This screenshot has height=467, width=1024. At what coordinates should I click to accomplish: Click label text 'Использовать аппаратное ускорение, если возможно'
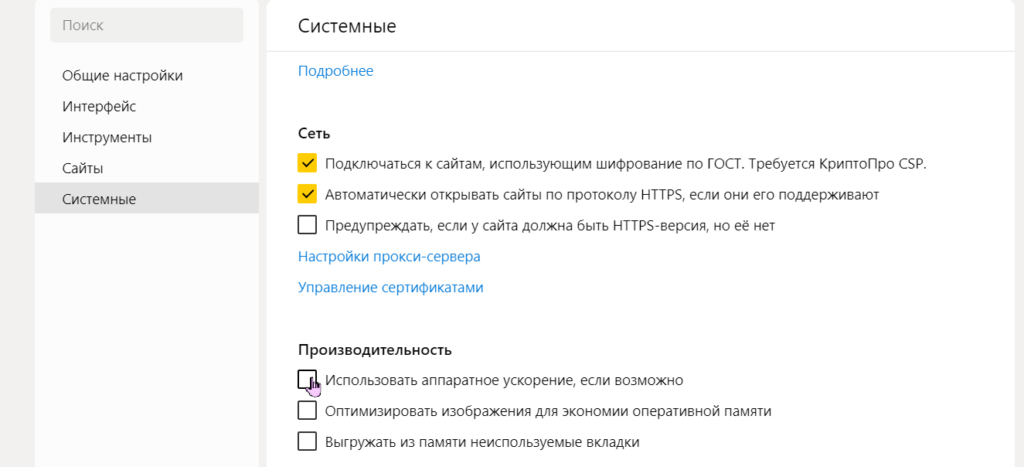click(x=503, y=380)
